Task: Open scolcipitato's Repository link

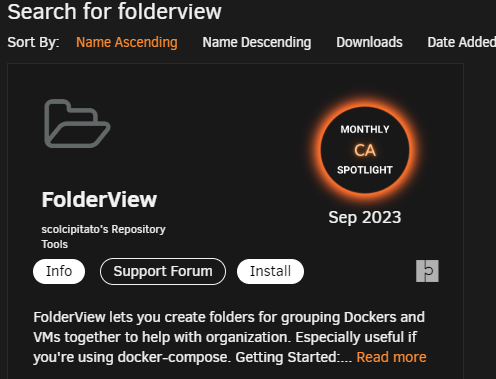Action: 103,229
